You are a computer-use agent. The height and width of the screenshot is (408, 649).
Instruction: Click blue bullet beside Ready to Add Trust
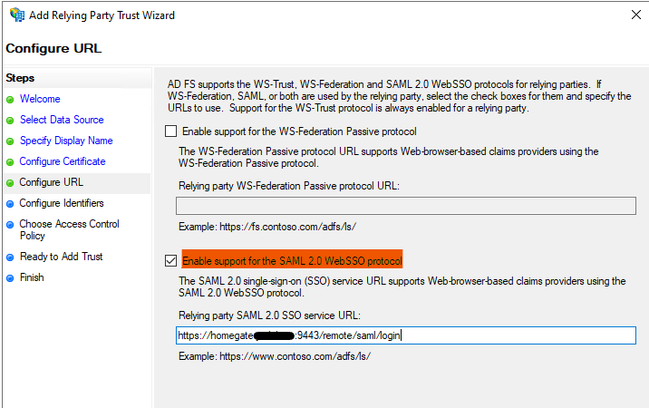tap(10, 257)
